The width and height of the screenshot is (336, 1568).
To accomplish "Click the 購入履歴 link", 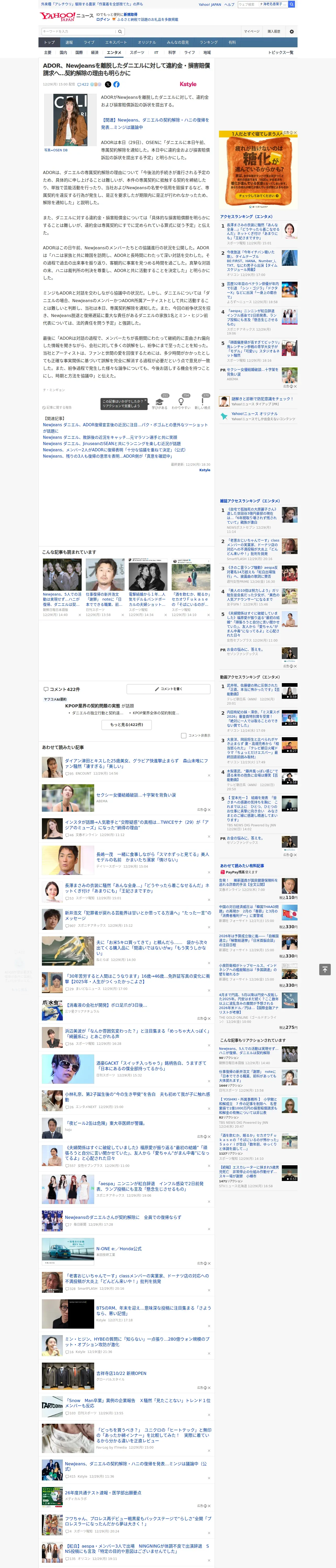I will tap(274, 32).
